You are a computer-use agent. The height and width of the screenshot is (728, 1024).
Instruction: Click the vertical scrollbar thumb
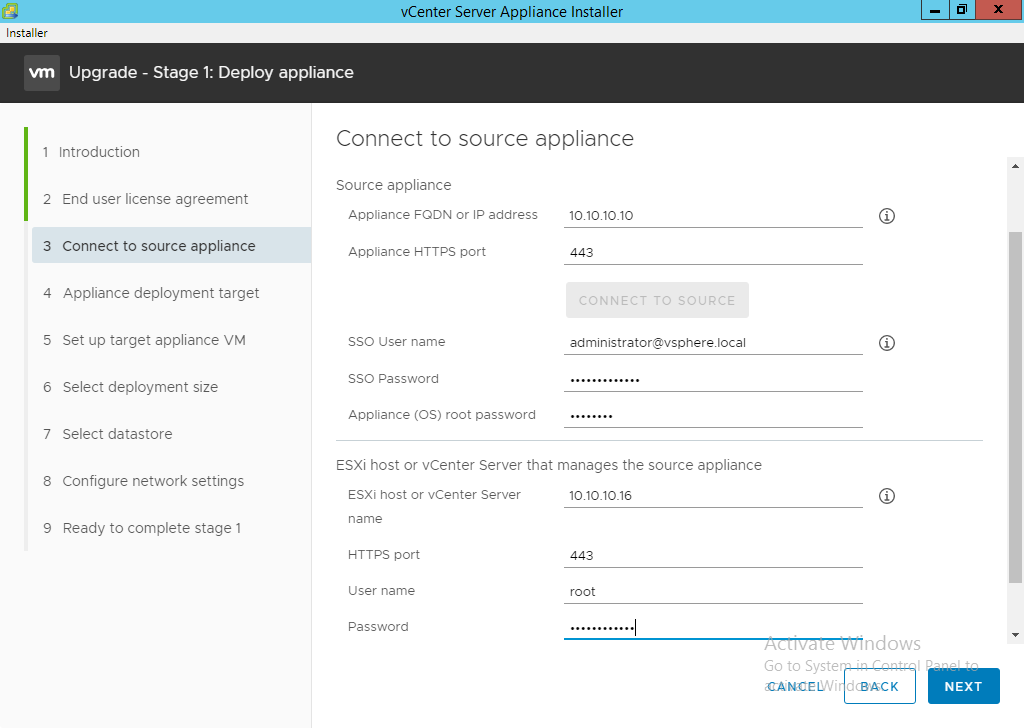click(x=1015, y=407)
